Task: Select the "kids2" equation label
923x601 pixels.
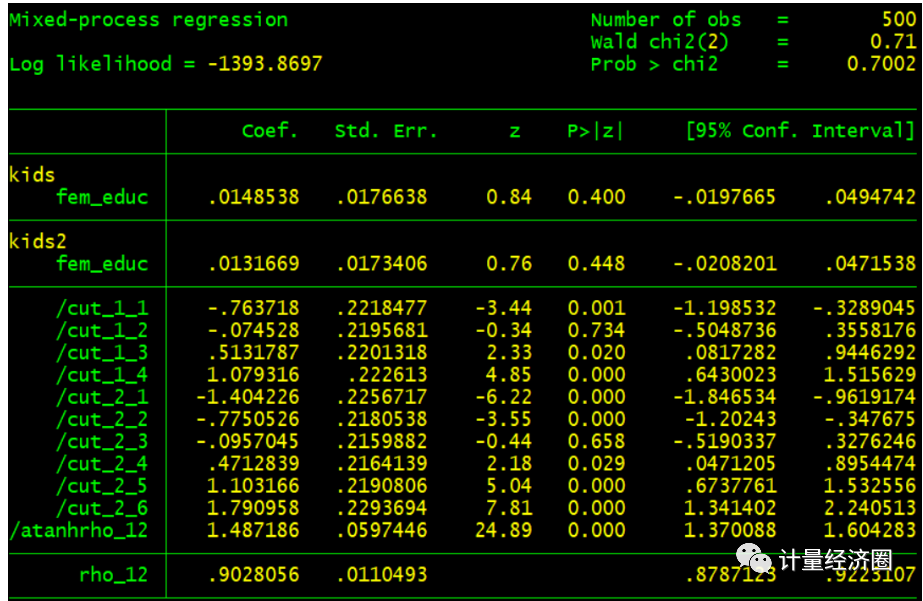Action: pos(37,242)
